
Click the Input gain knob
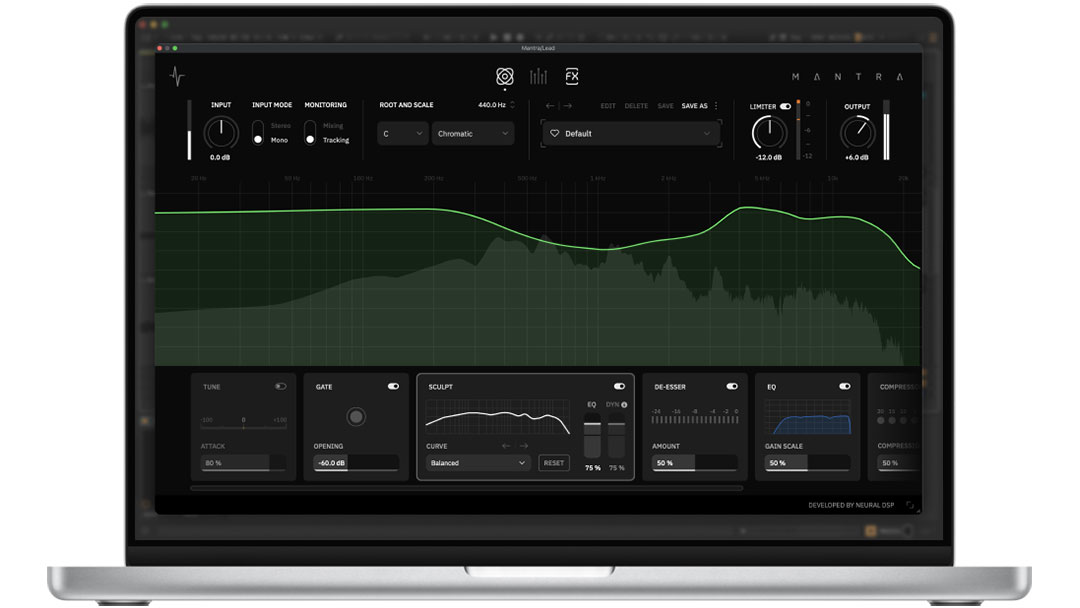[221, 132]
